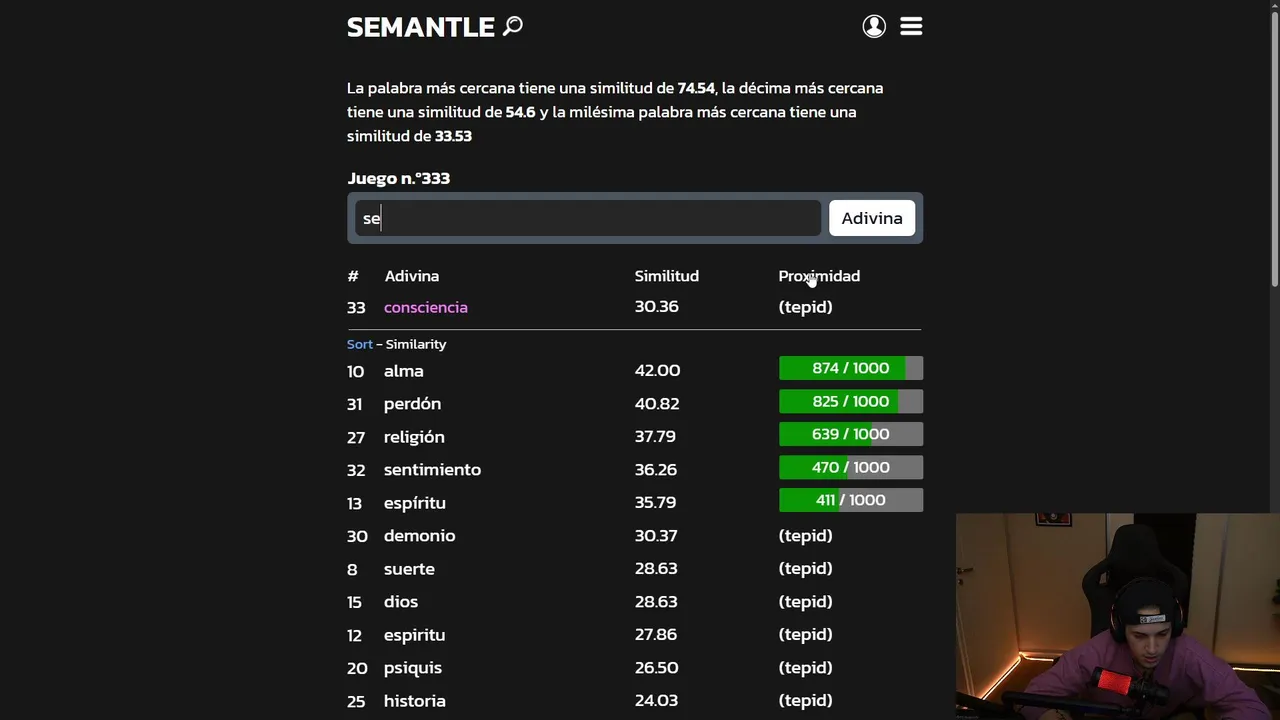Click the Adivina button
This screenshot has width=1280, height=720.
click(x=871, y=218)
